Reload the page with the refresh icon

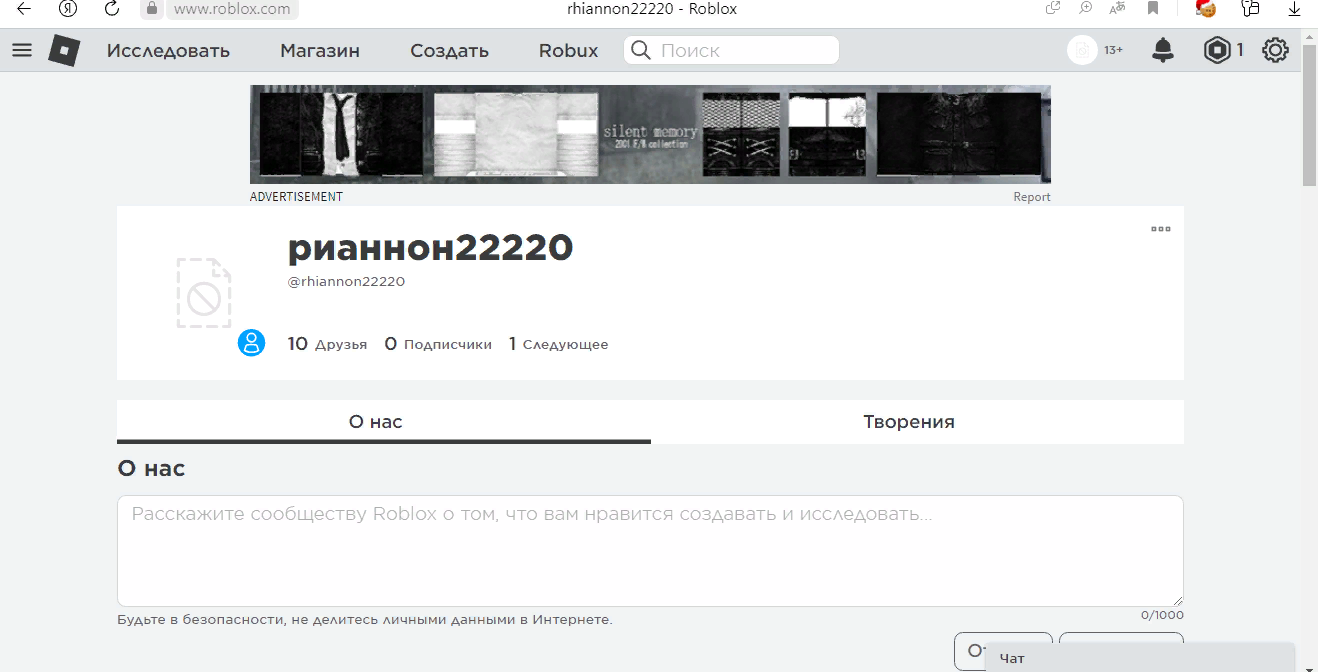pos(112,9)
